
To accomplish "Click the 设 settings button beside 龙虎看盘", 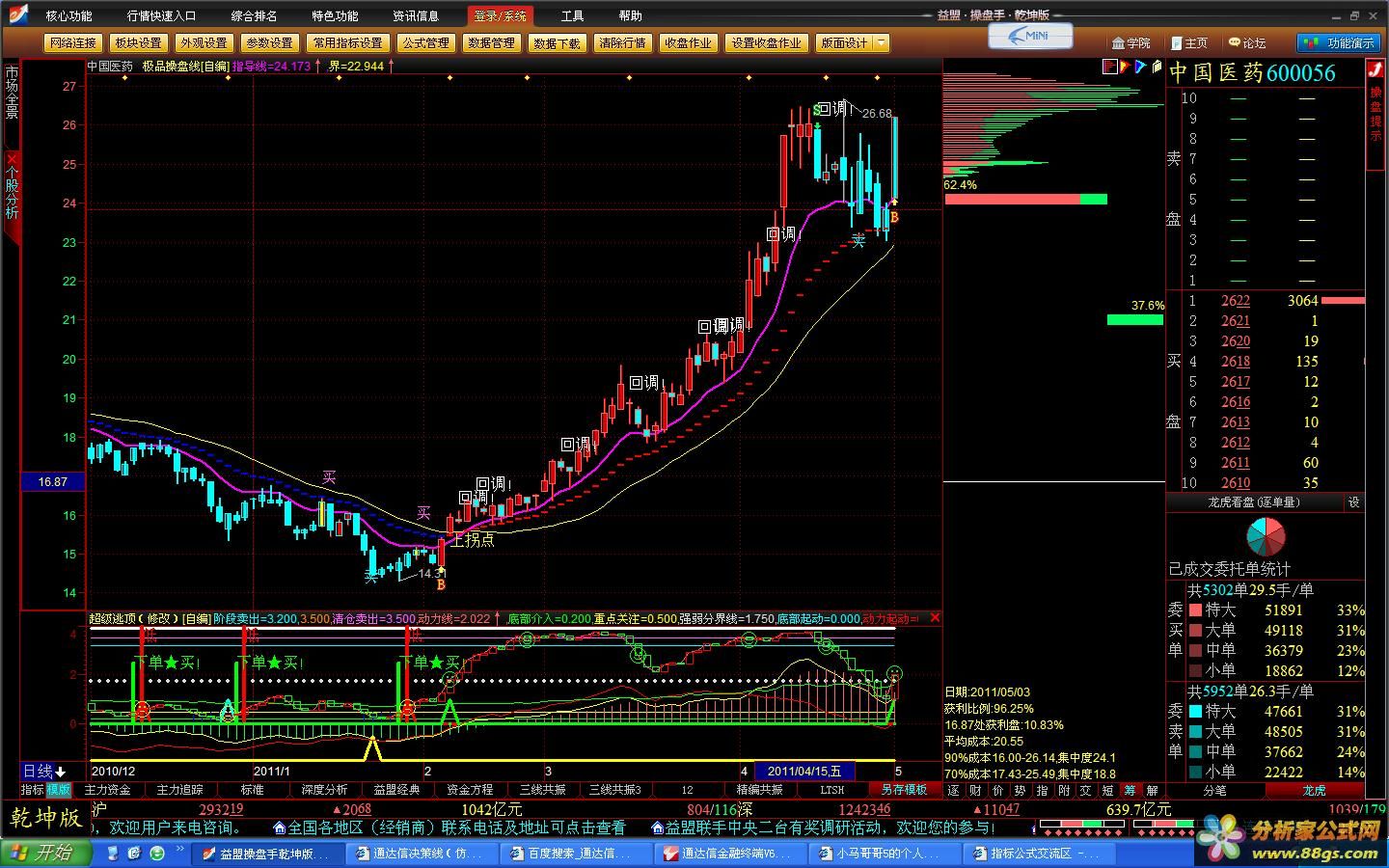I will click(x=1353, y=502).
